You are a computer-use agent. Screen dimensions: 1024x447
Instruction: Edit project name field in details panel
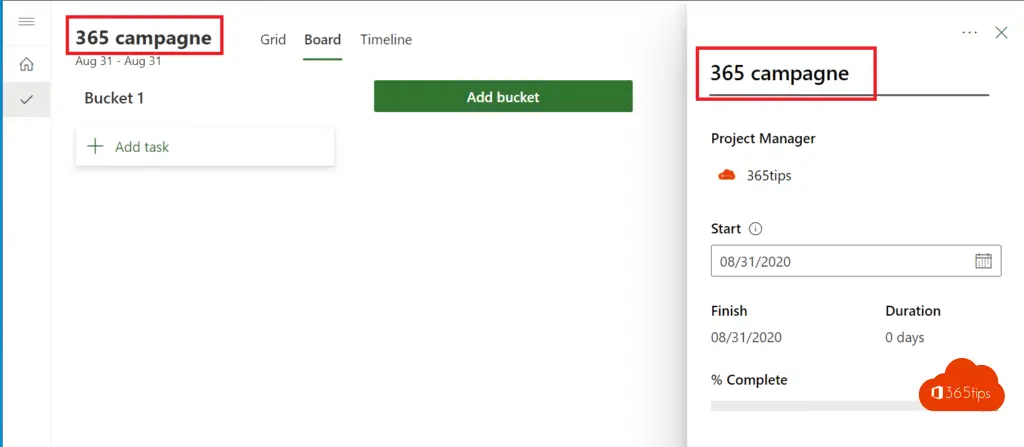tap(790, 74)
